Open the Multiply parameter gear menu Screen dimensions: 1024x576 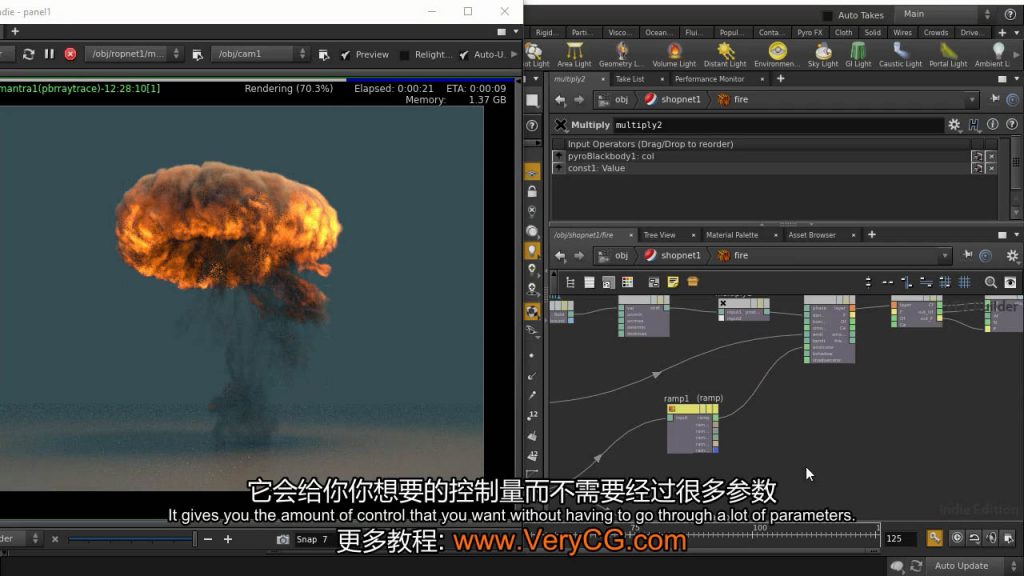click(x=954, y=125)
